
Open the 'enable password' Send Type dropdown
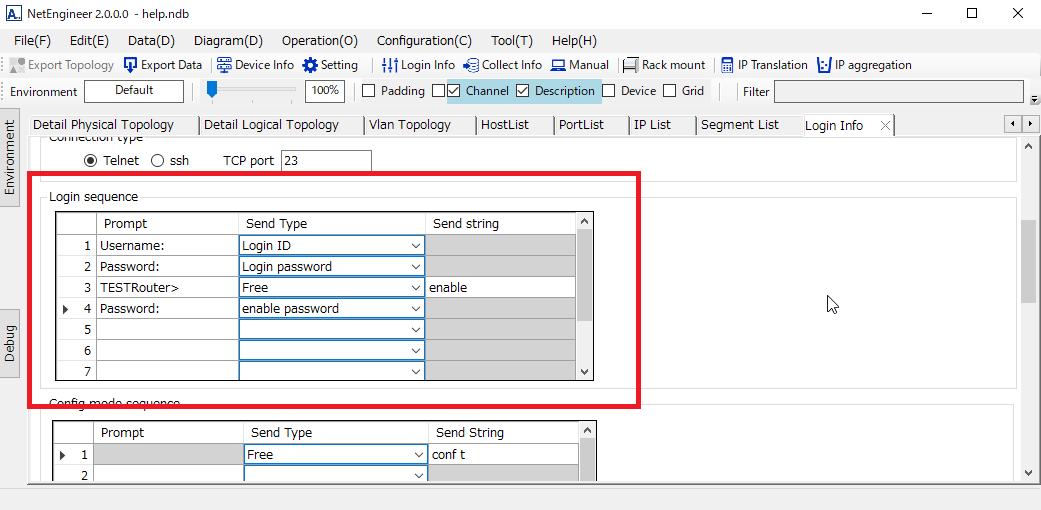coord(415,309)
